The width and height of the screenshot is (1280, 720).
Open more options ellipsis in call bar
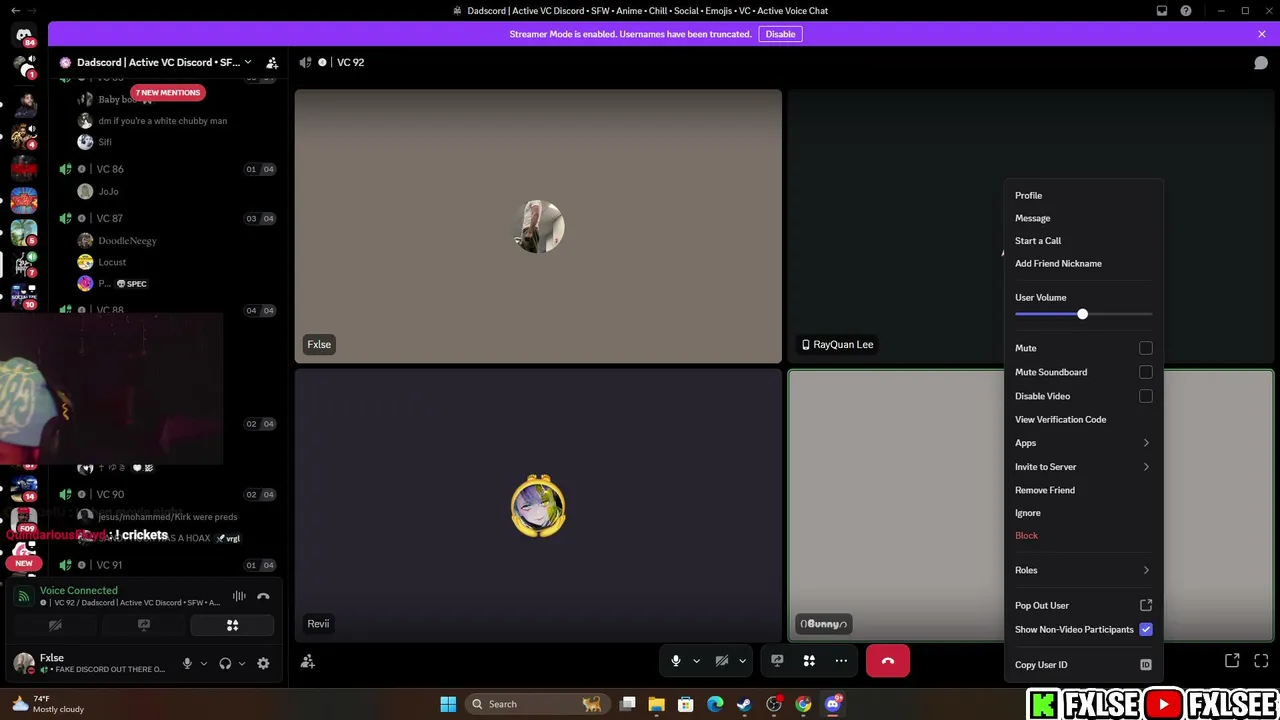(x=841, y=661)
